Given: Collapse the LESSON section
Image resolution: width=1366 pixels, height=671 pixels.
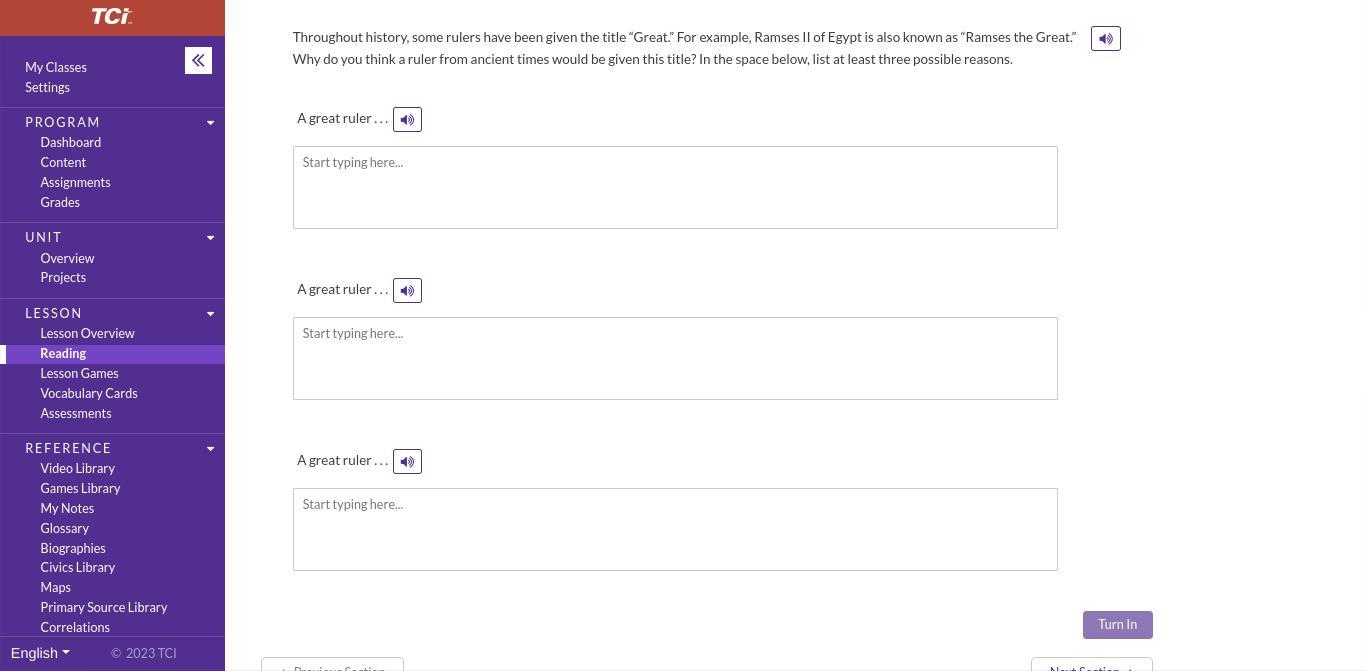Looking at the screenshot, I should pyautogui.click(x=210, y=314).
